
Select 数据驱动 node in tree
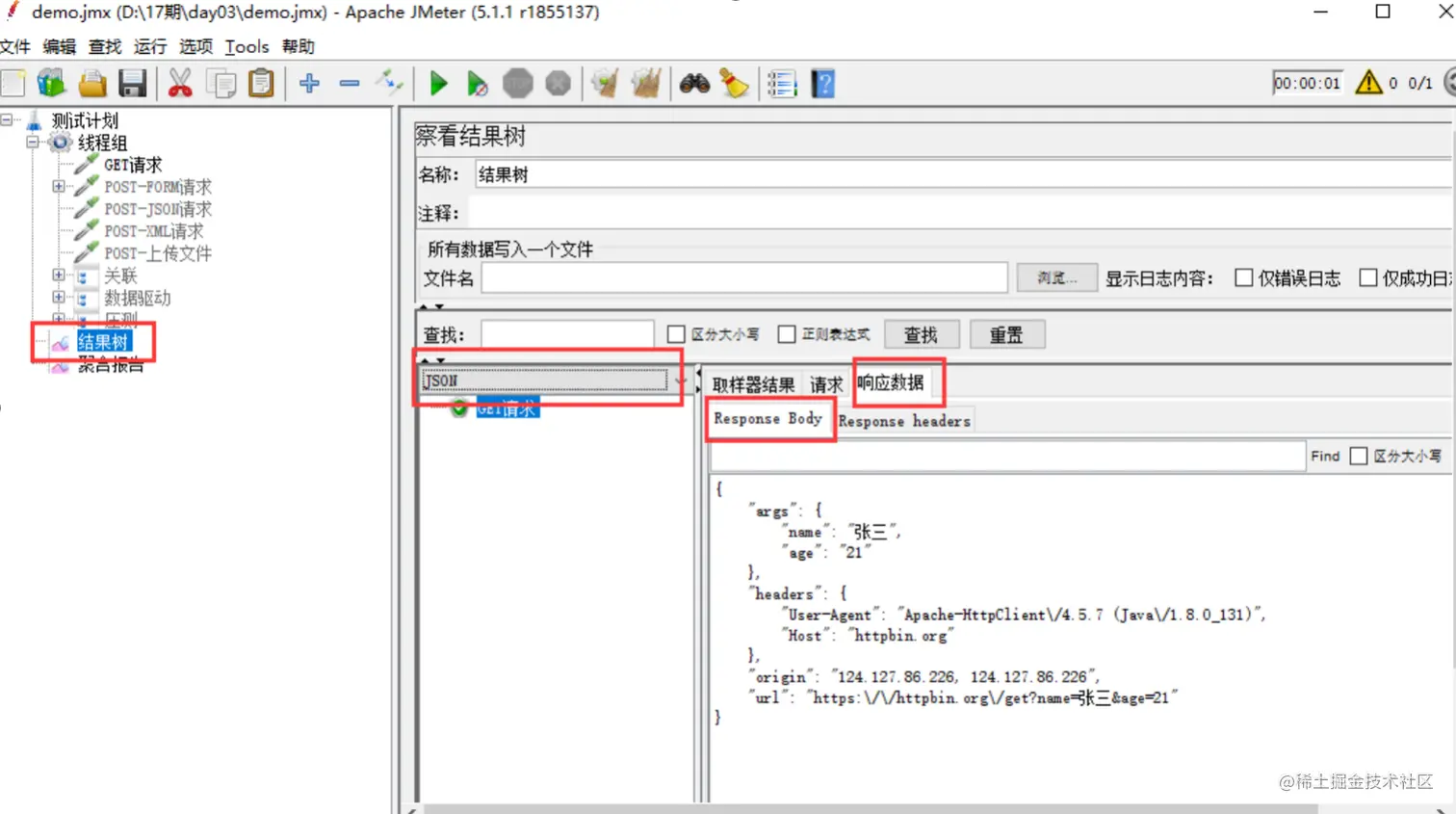(x=138, y=298)
